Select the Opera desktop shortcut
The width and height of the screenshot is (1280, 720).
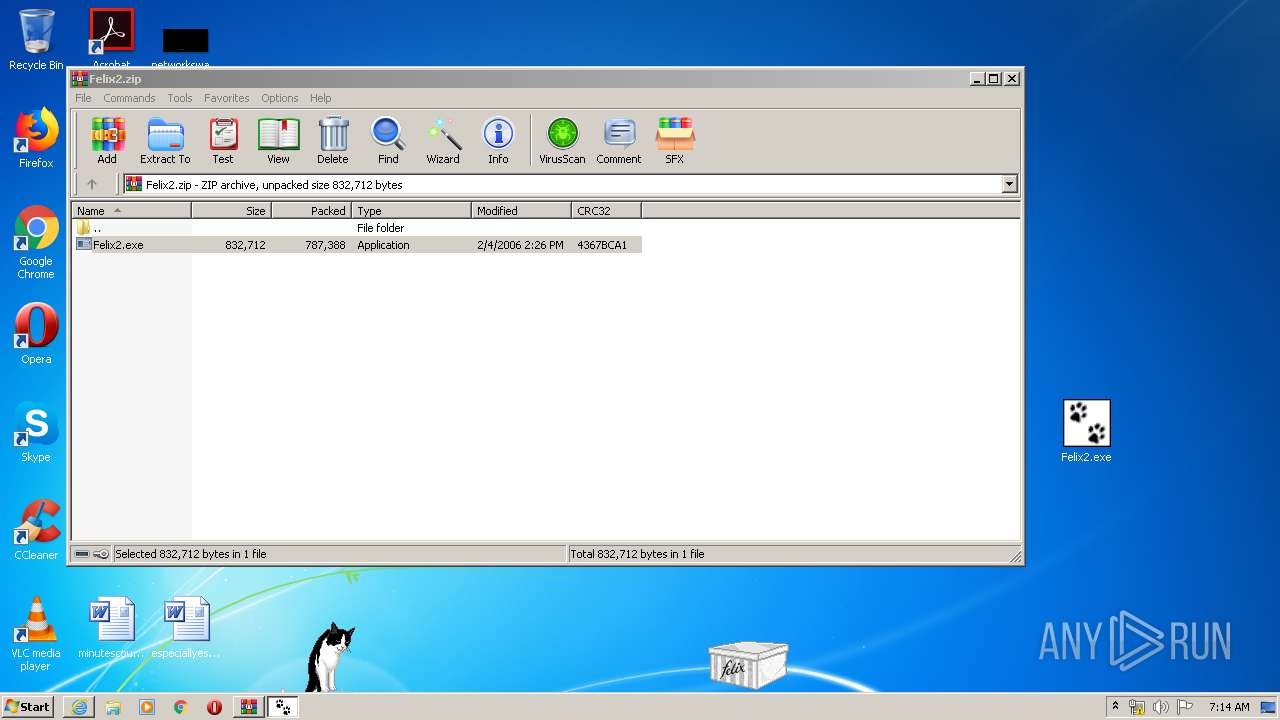coord(36,334)
